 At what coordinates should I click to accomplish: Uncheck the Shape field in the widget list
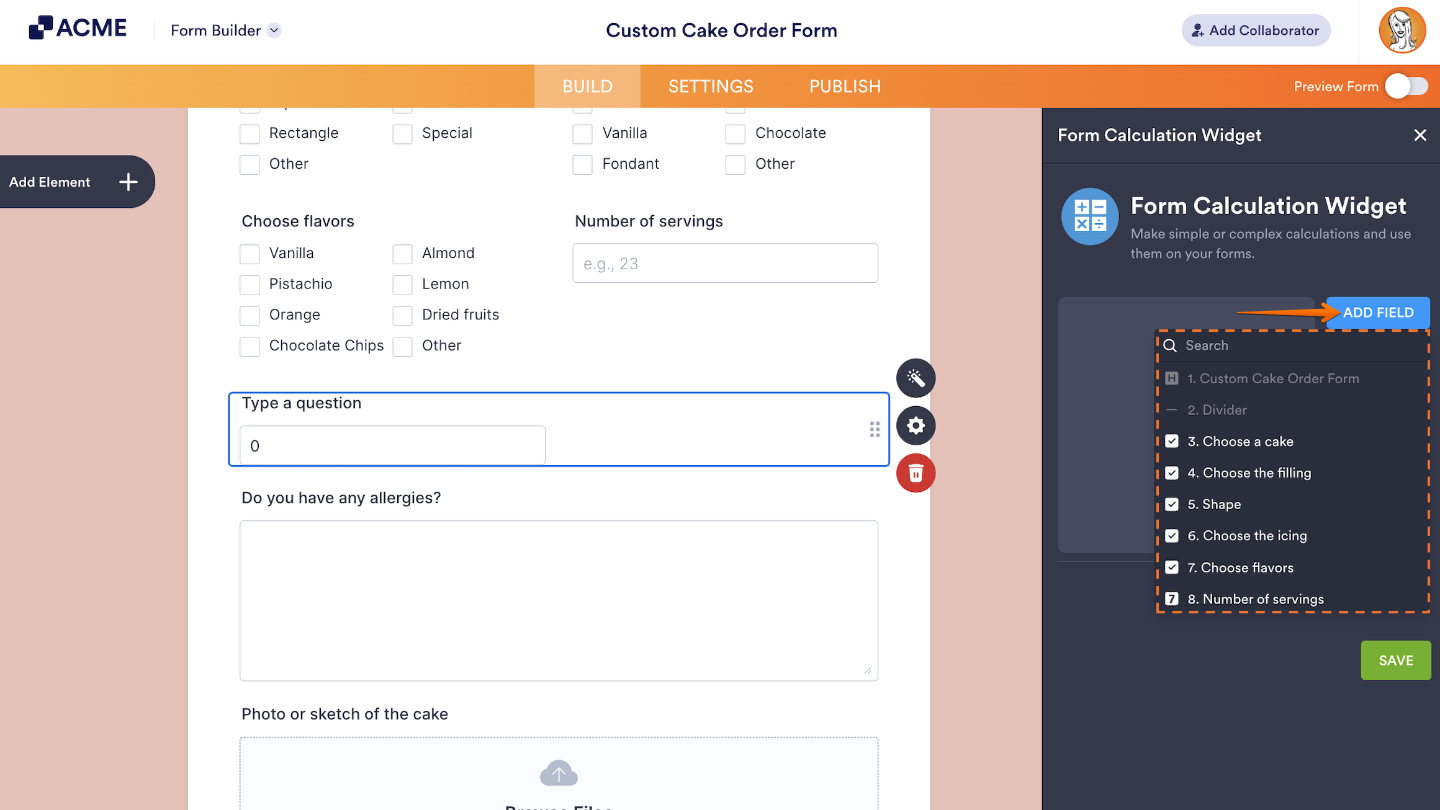click(x=1171, y=504)
